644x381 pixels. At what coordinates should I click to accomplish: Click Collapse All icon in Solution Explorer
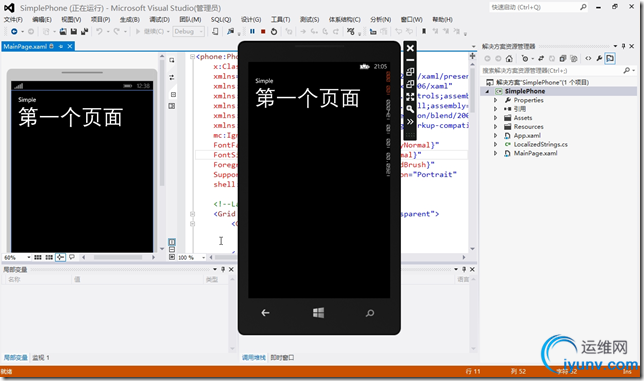coord(563,58)
